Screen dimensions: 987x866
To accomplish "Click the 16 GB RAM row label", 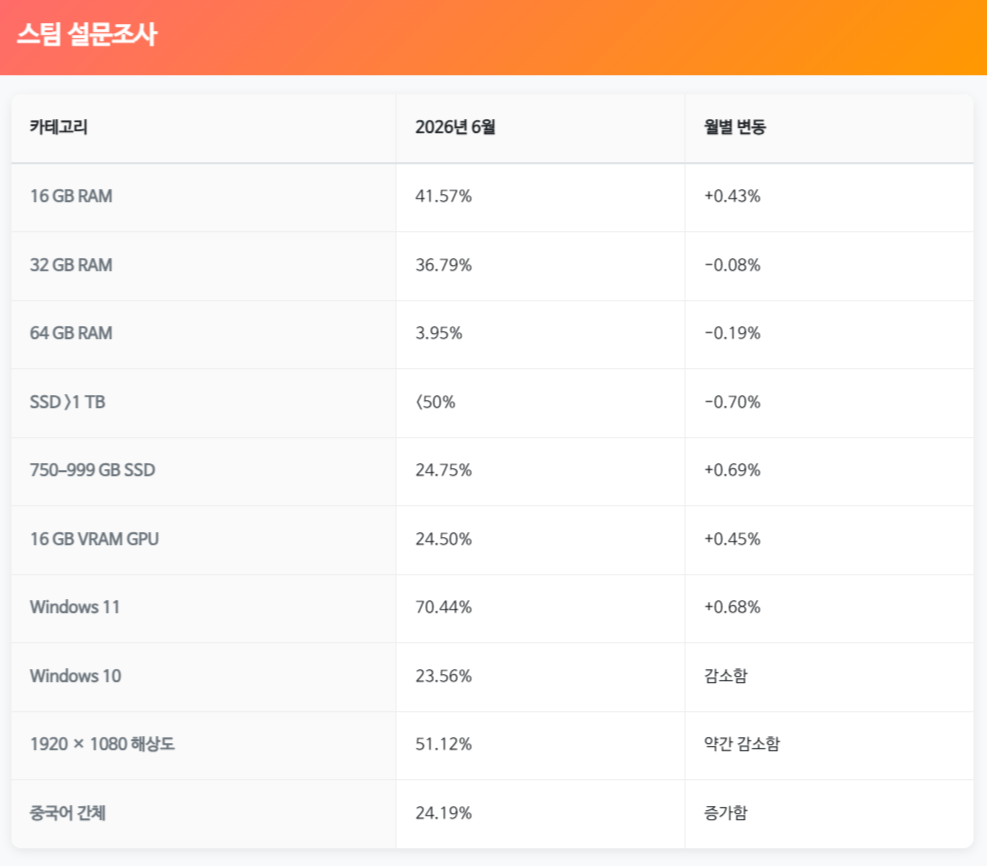I will pyautogui.click(x=71, y=196).
